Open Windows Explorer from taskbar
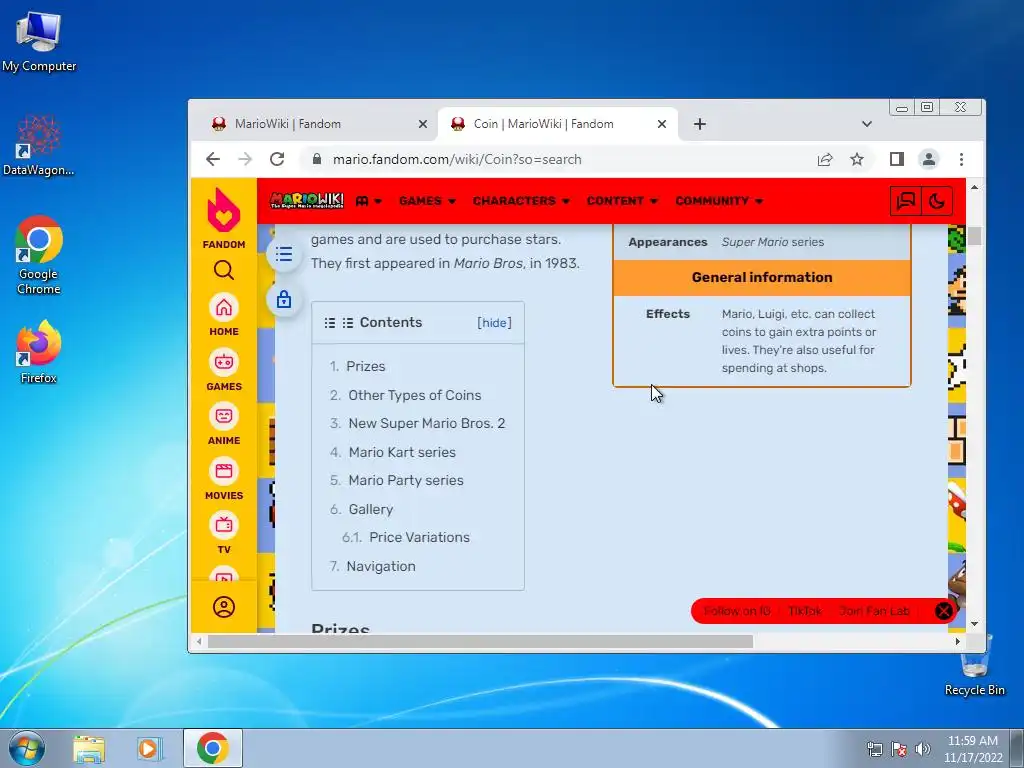This screenshot has width=1024, height=768. click(89, 748)
